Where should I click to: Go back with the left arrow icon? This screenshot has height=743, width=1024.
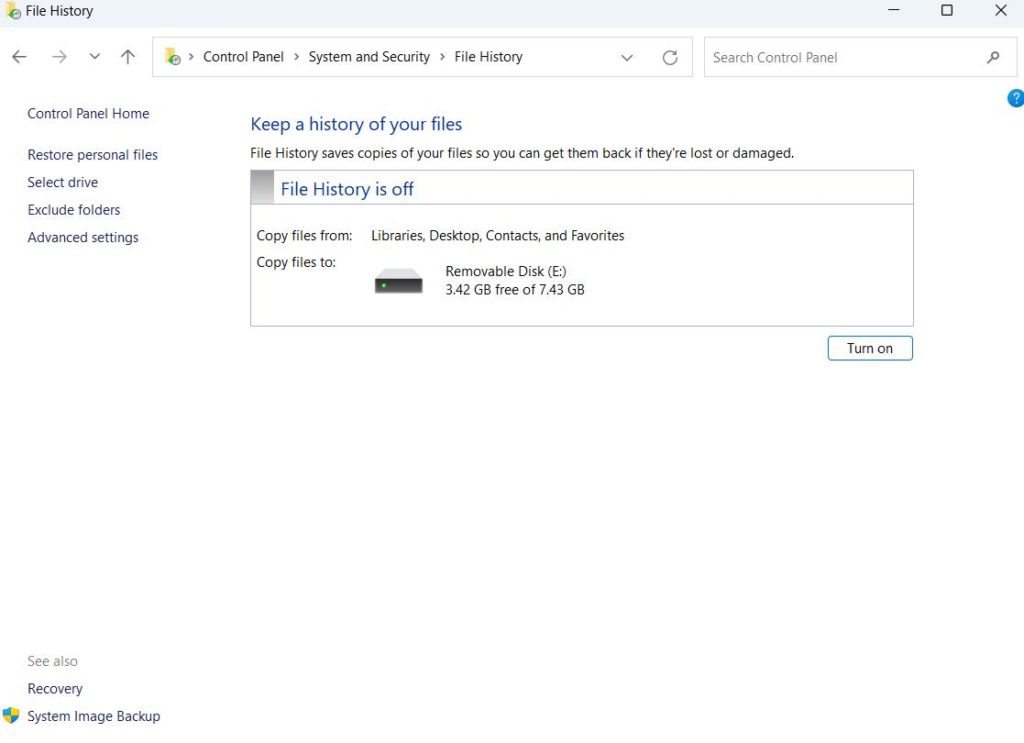20,57
